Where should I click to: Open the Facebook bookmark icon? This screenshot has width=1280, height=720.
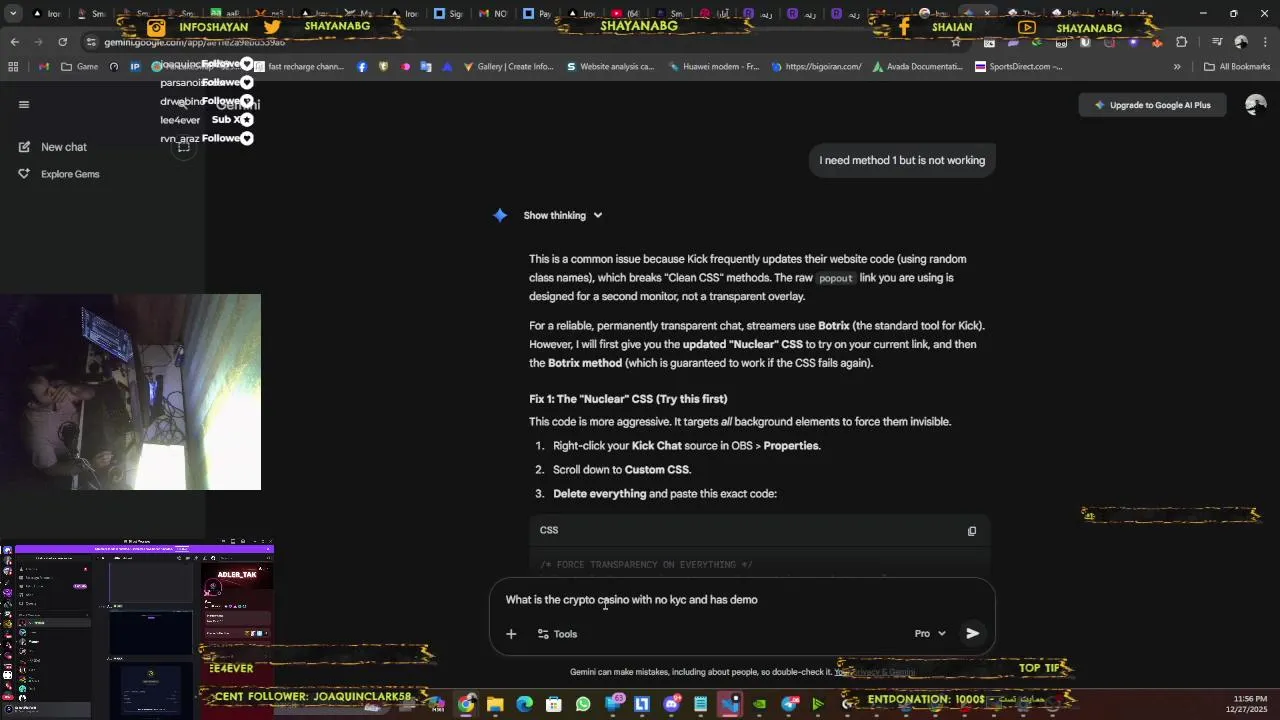tap(362, 67)
